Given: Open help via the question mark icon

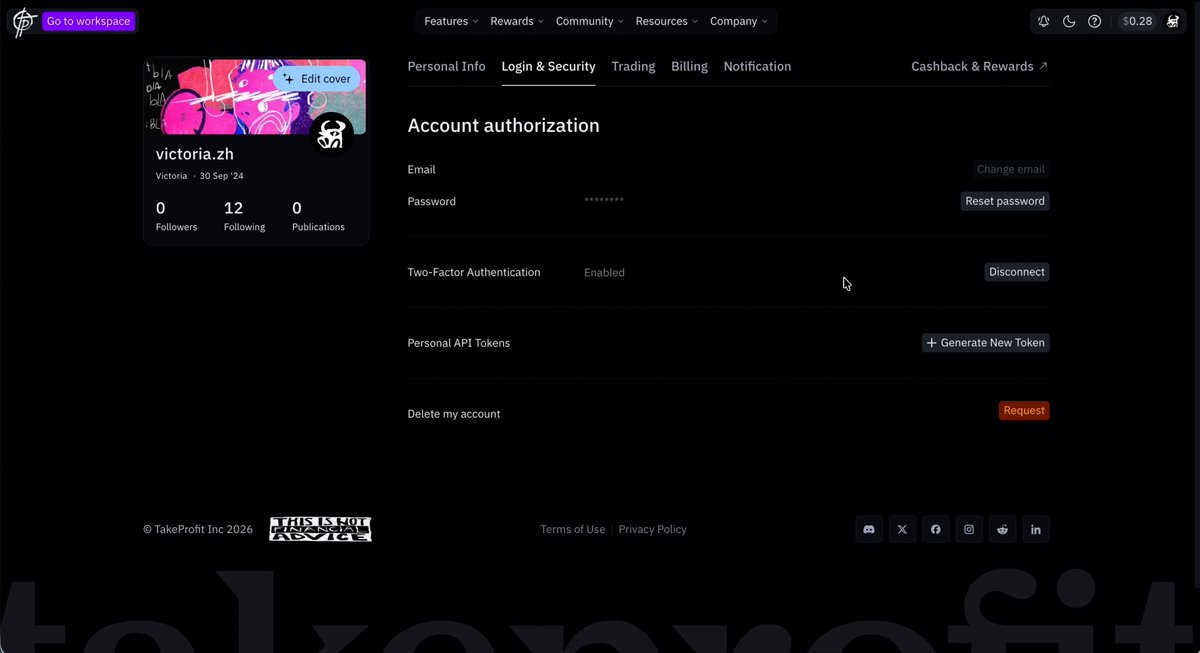Looking at the screenshot, I should pyautogui.click(x=1095, y=21).
